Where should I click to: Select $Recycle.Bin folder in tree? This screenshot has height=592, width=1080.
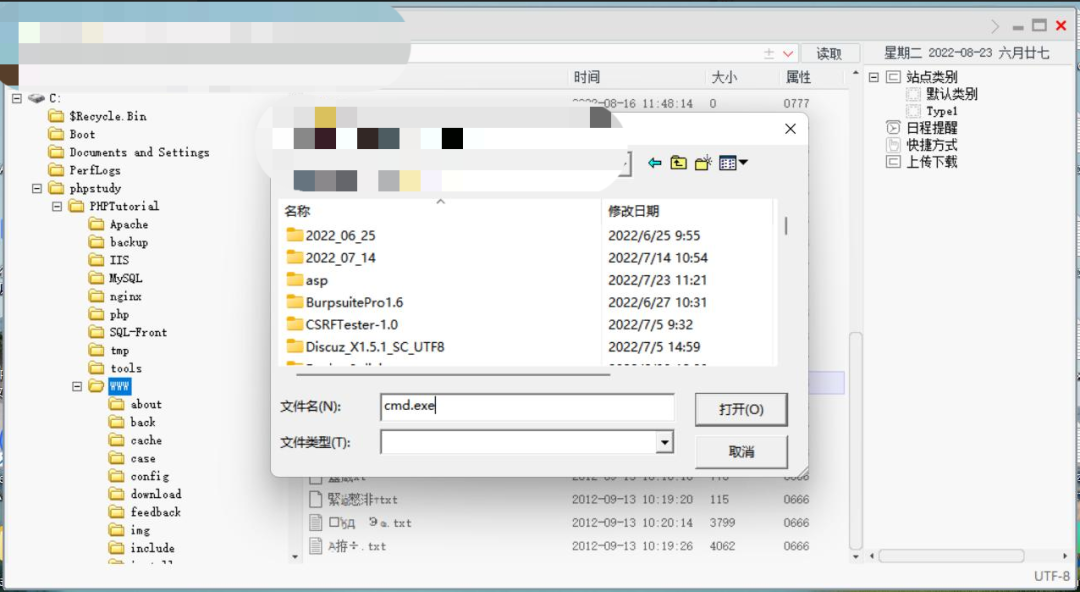(x=98, y=116)
